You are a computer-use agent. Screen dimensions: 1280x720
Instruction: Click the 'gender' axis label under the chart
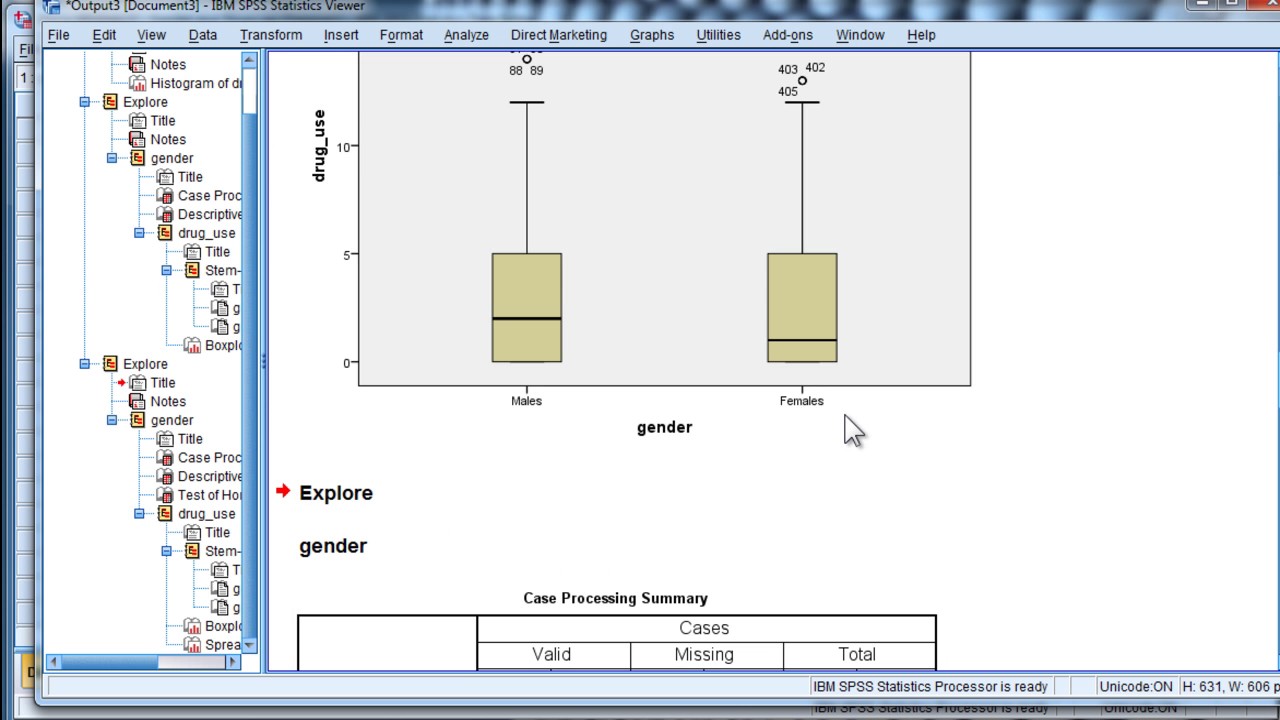(664, 427)
